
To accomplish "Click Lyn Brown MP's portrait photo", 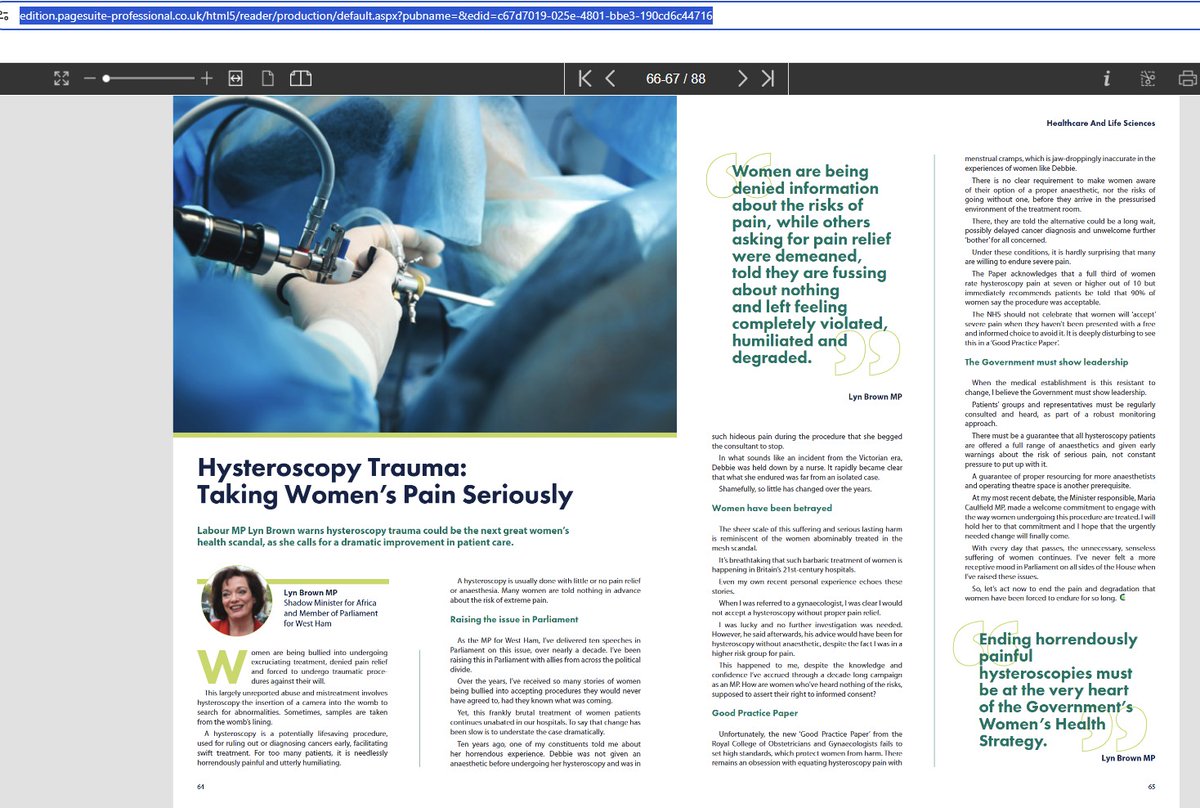I will coord(237,601).
